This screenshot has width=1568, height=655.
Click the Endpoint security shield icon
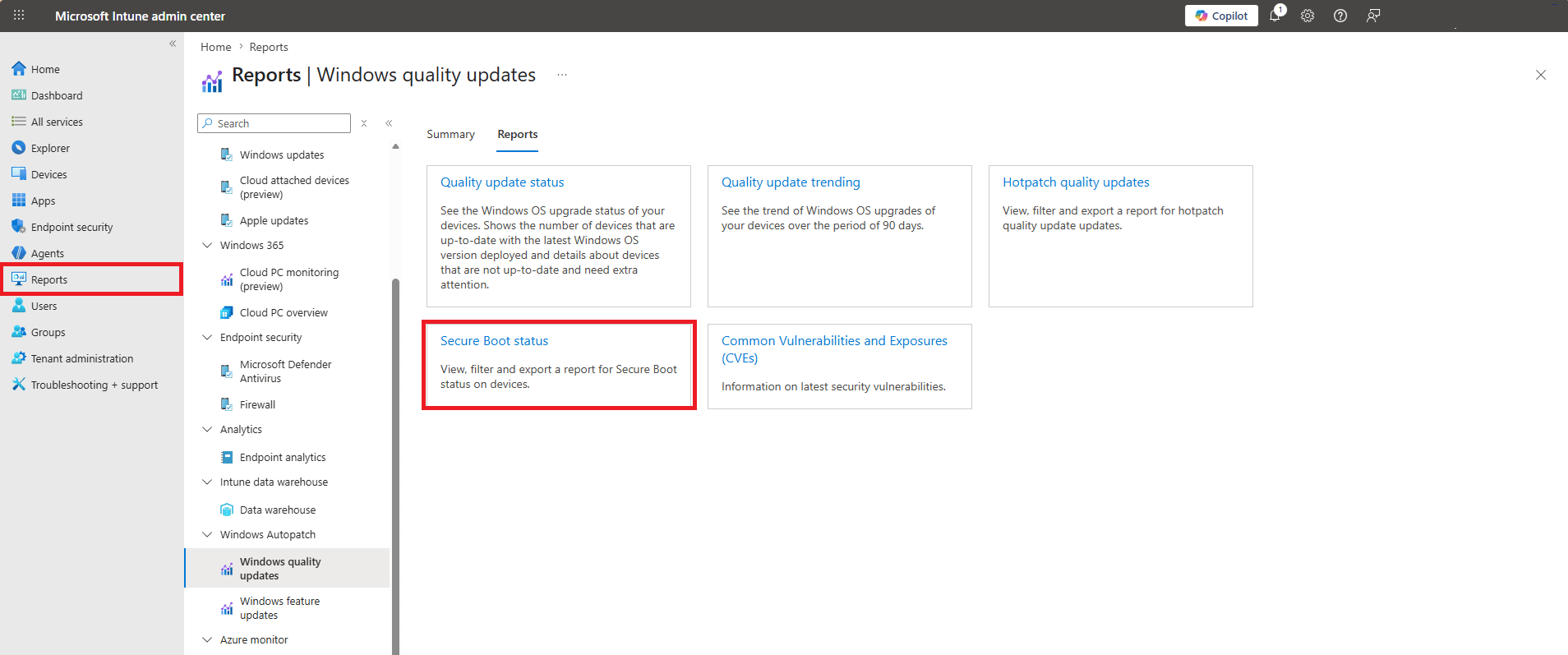click(19, 227)
